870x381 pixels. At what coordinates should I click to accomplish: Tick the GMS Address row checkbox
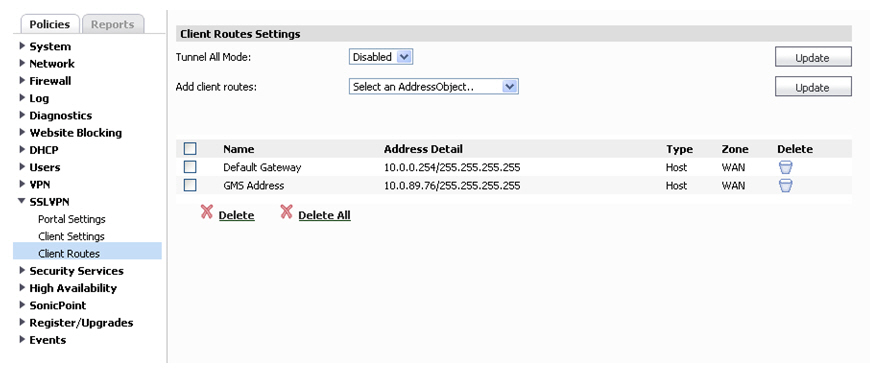coord(190,185)
